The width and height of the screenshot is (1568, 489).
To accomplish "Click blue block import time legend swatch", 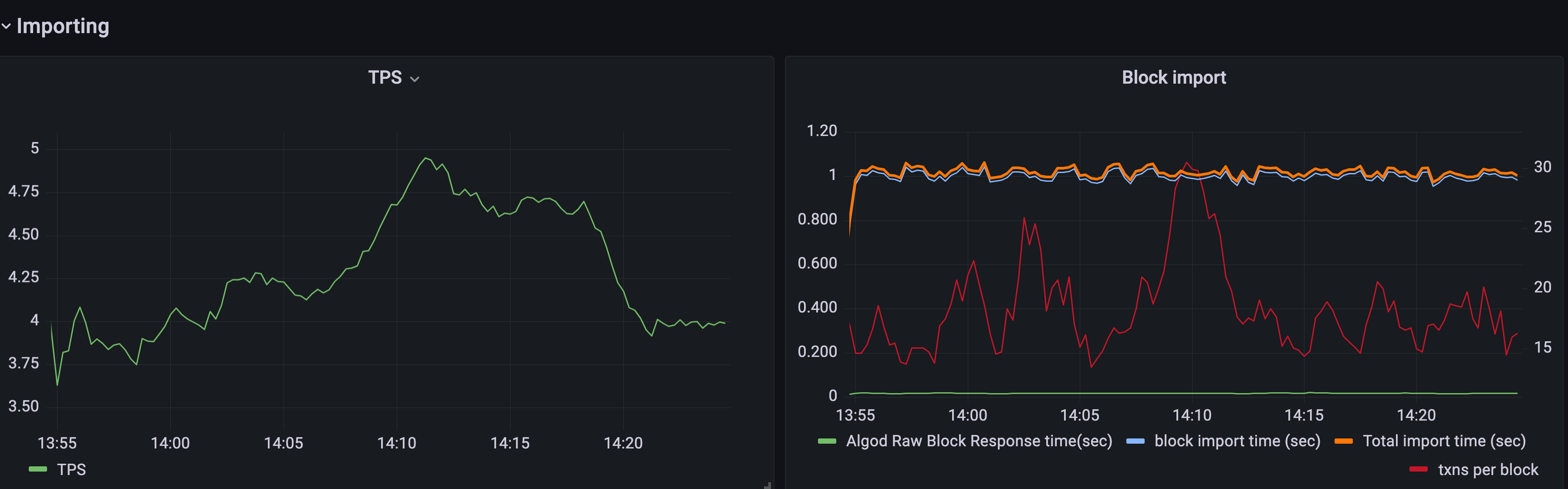I will (x=1135, y=441).
